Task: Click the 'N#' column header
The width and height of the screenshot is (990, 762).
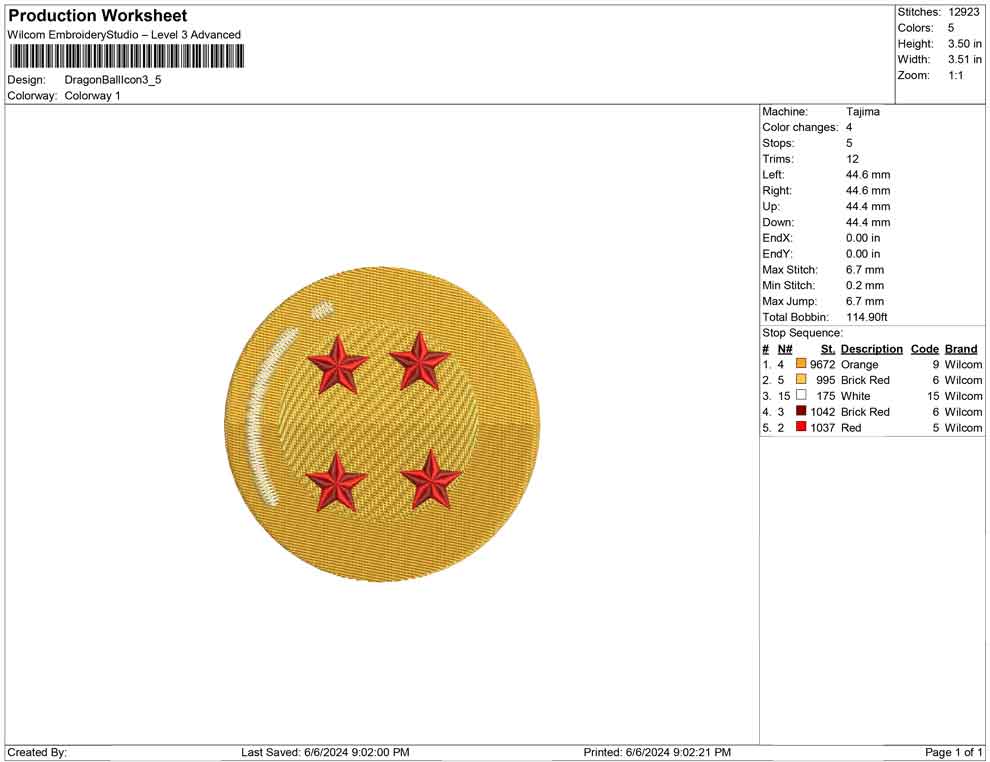Action: (785, 348)
